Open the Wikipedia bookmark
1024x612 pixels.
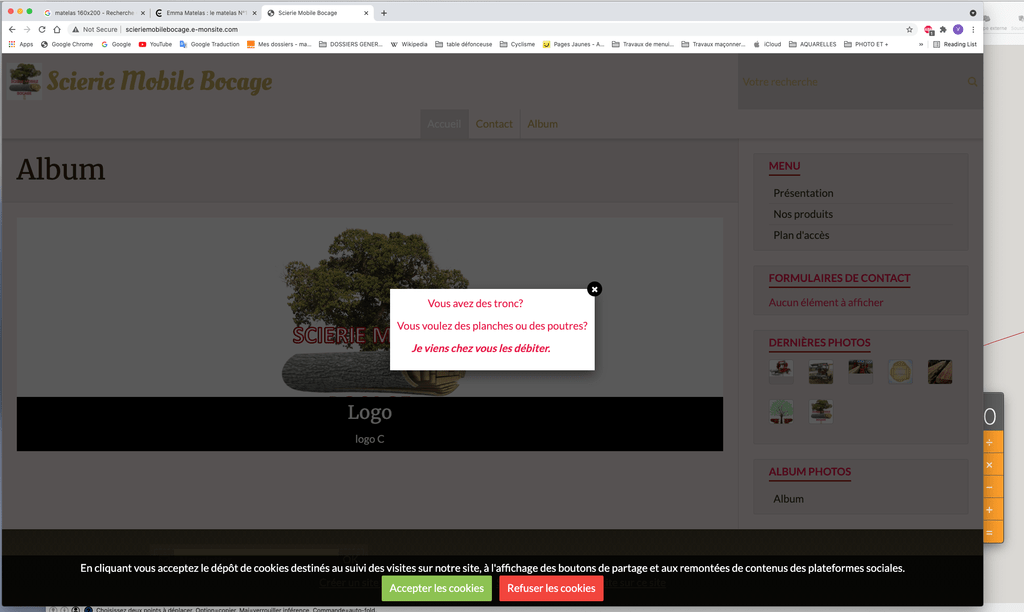pyautogui.click(x=409, y=44)
